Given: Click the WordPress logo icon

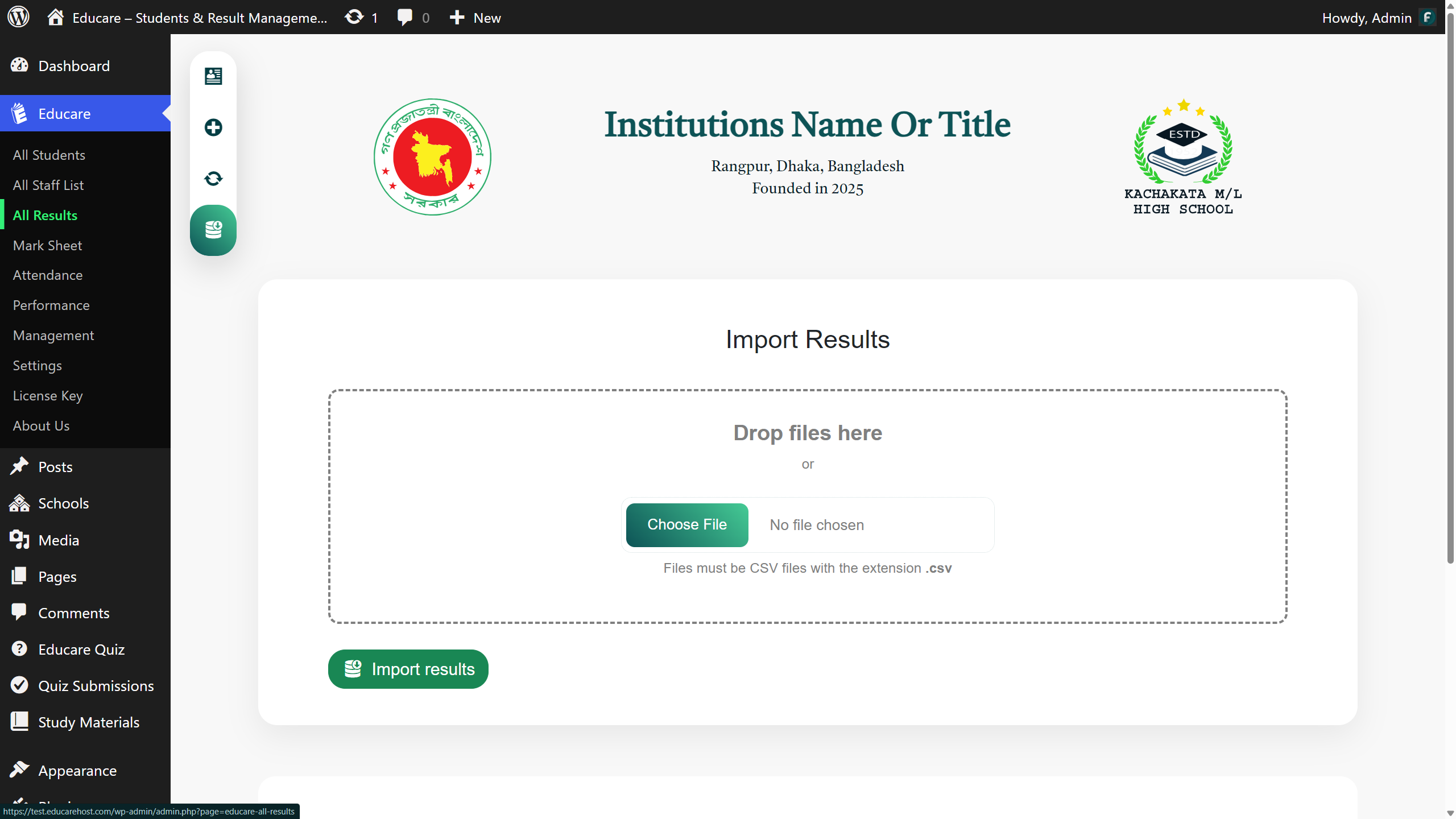Looking at the screenshot, I should coord(18,17).
